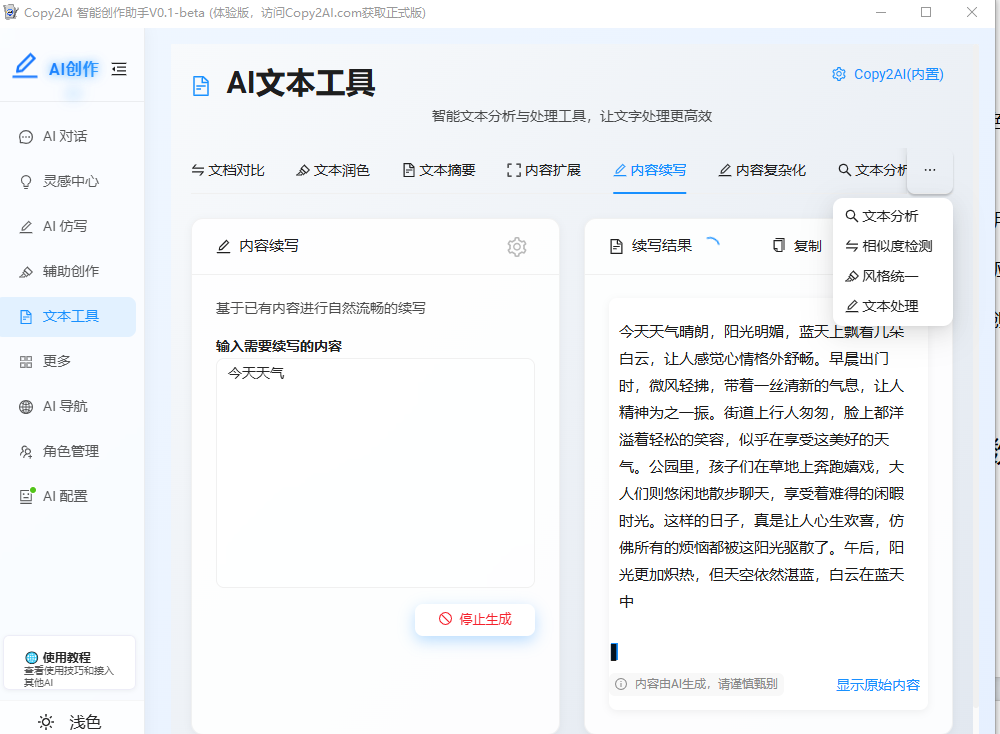
Task: Collapse sidebar using the menu fold icon
Action: tap(120, 69)
